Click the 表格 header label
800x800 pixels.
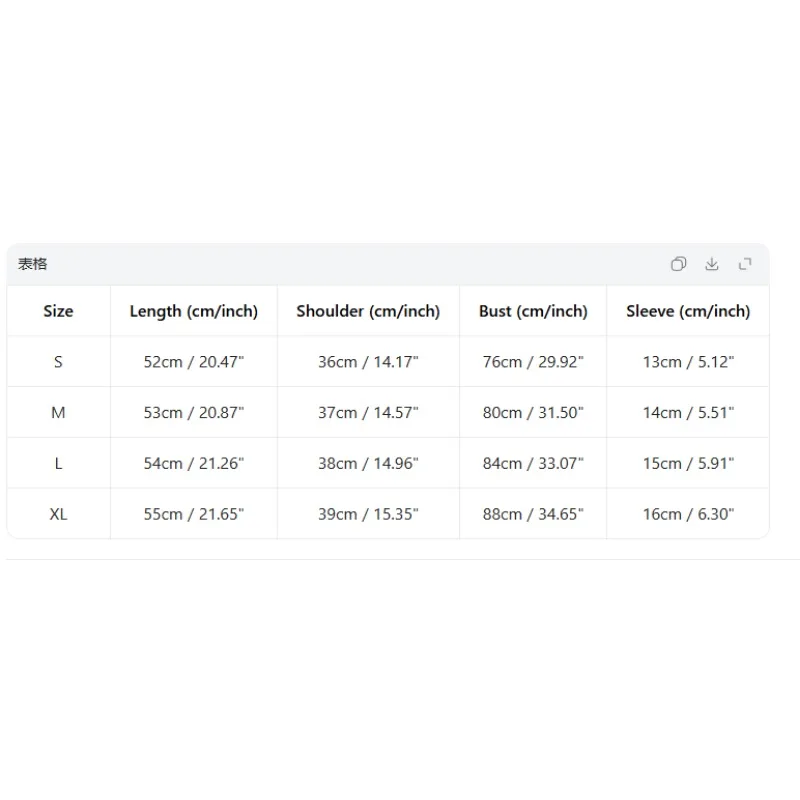(x=33, y=264)
